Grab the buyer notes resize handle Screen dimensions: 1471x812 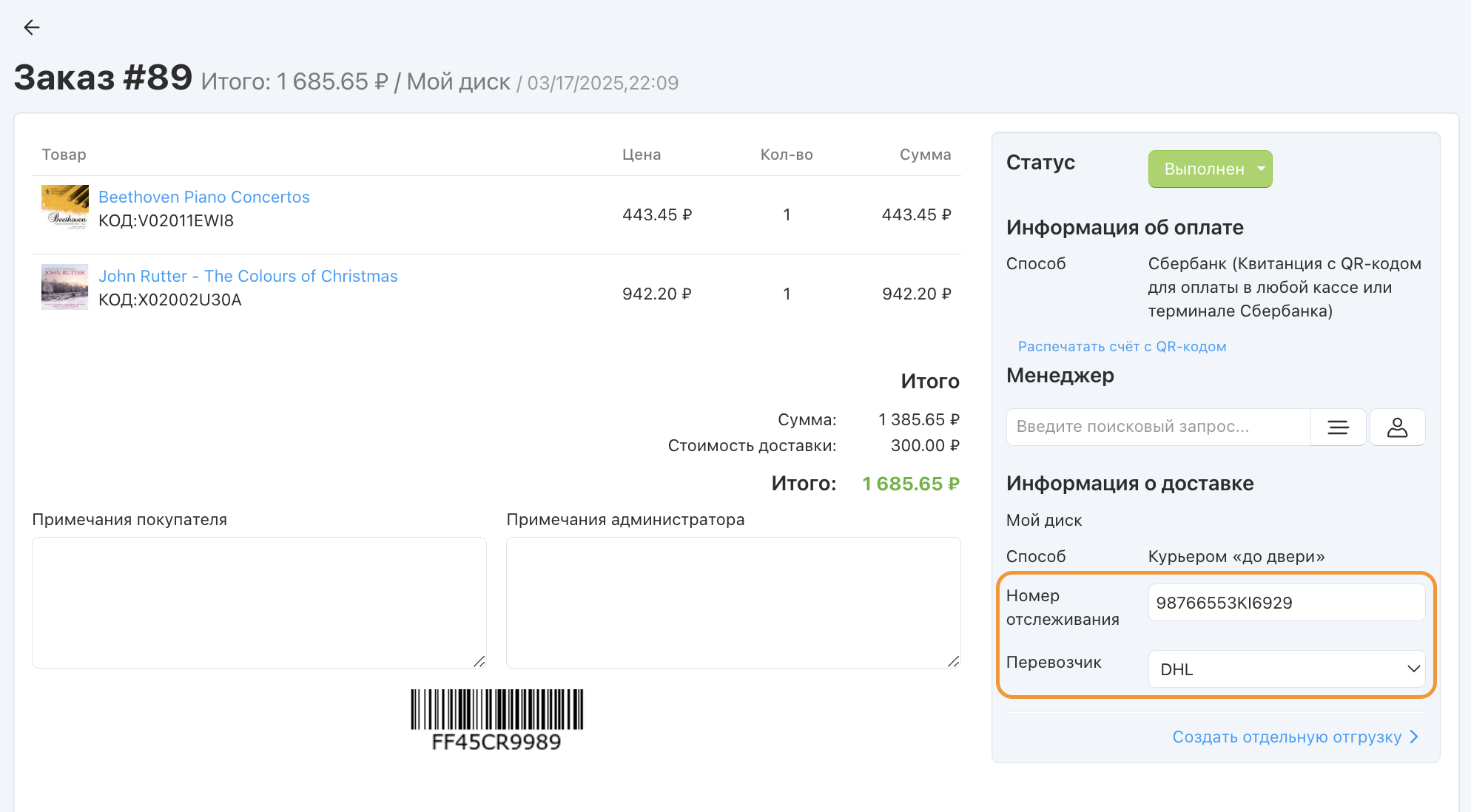tap(479, 661)
